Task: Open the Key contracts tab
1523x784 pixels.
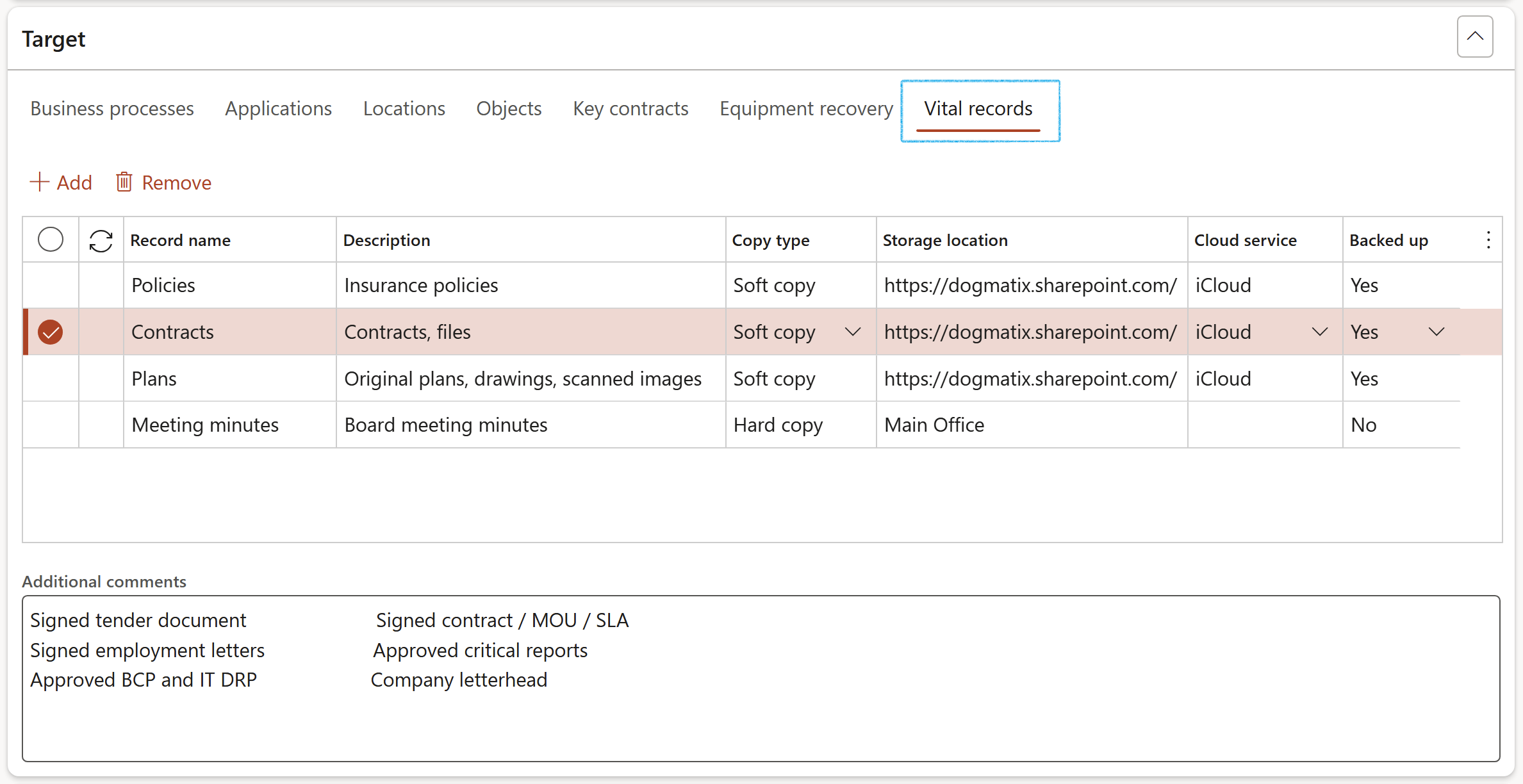Action: 630,109
